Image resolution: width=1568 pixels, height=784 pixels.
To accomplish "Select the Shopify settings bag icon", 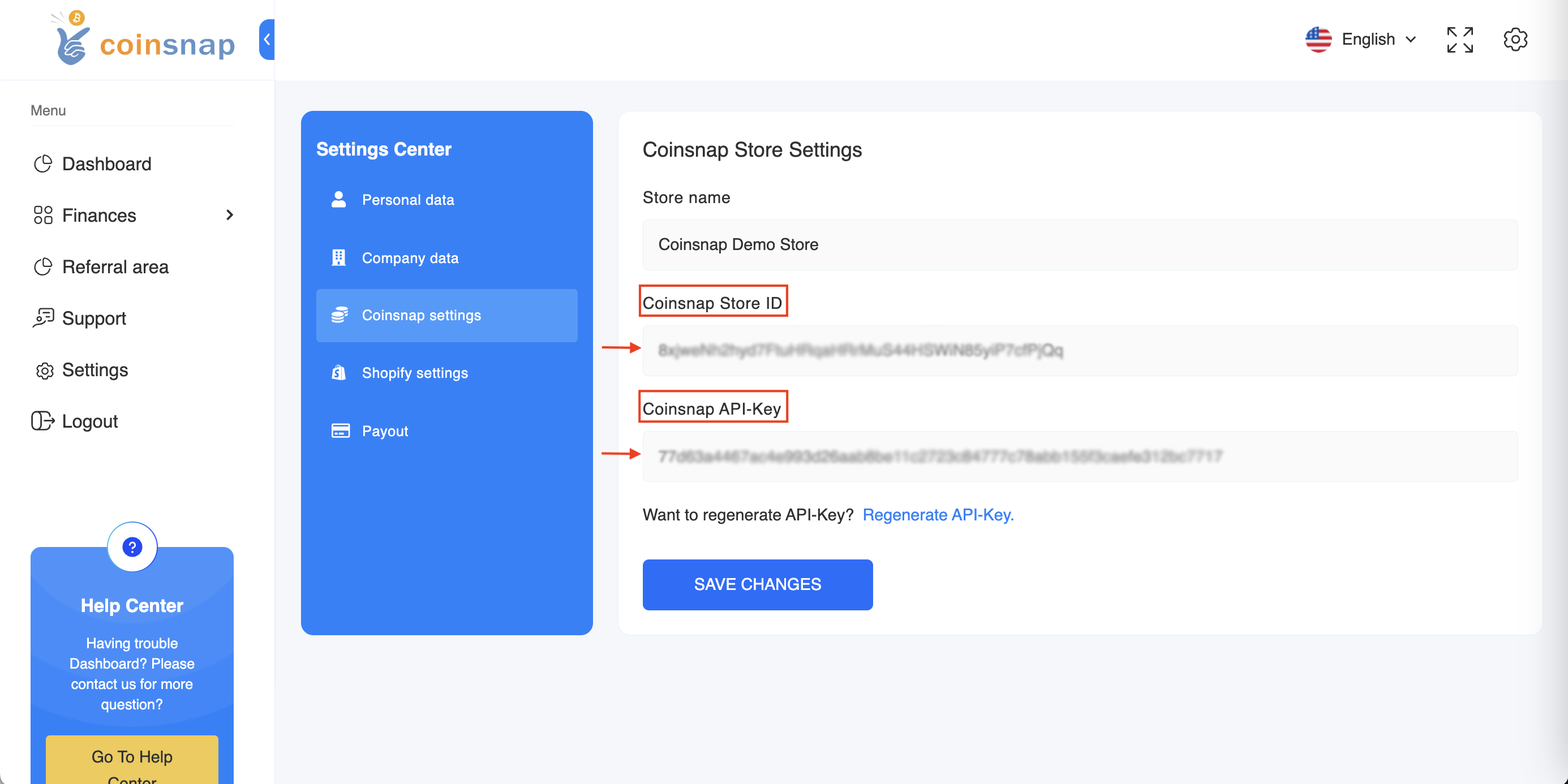I will (x=339, y=373).
